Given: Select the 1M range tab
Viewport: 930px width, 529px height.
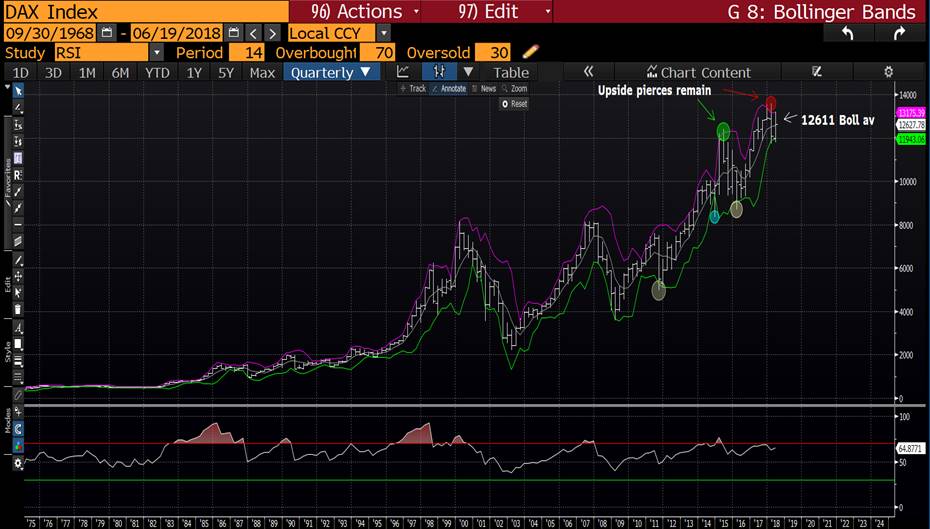Looking at the screenshot, I should click(x=87, y=72).
